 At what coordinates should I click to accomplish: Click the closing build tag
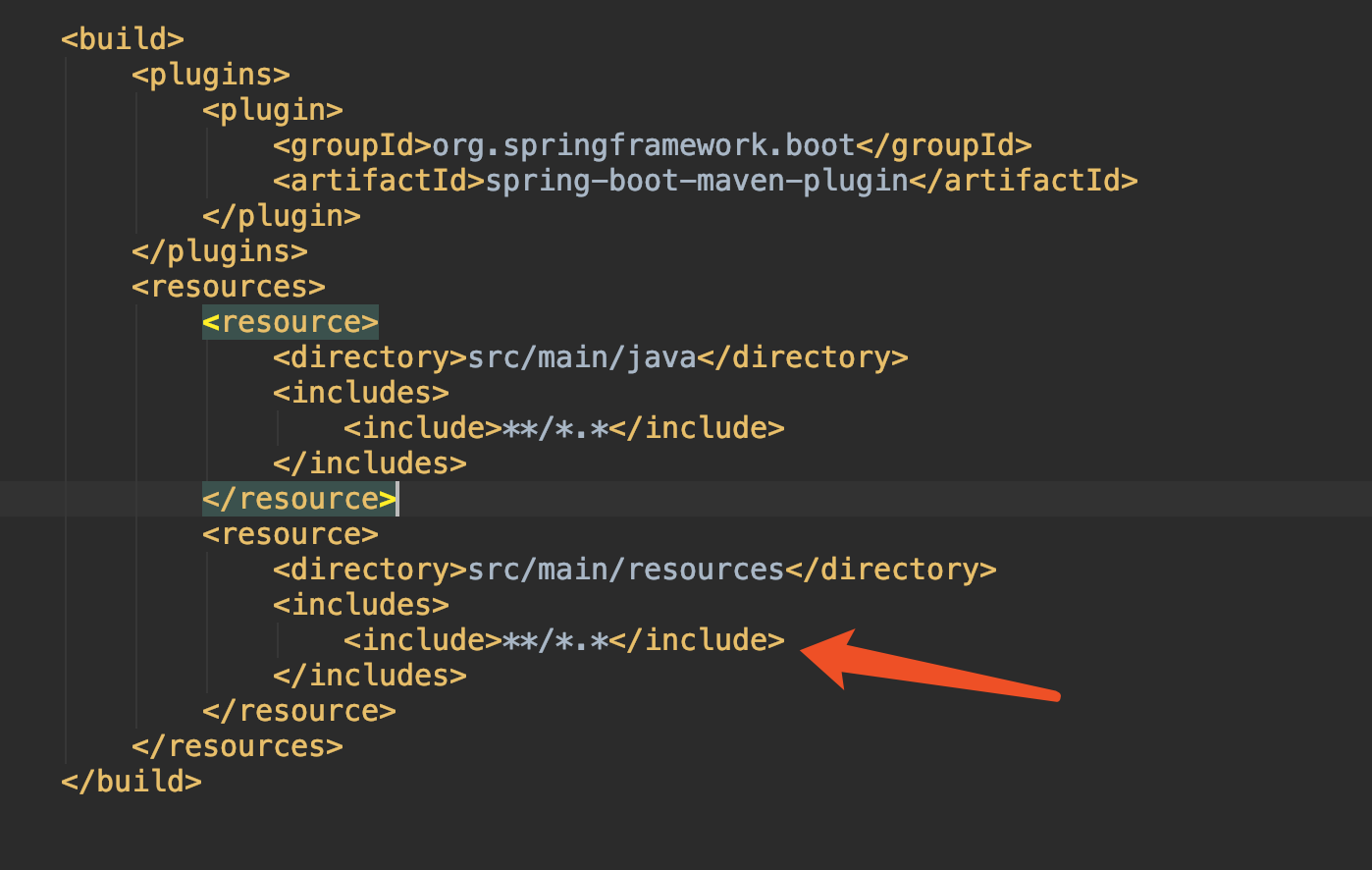click(132, 782)
